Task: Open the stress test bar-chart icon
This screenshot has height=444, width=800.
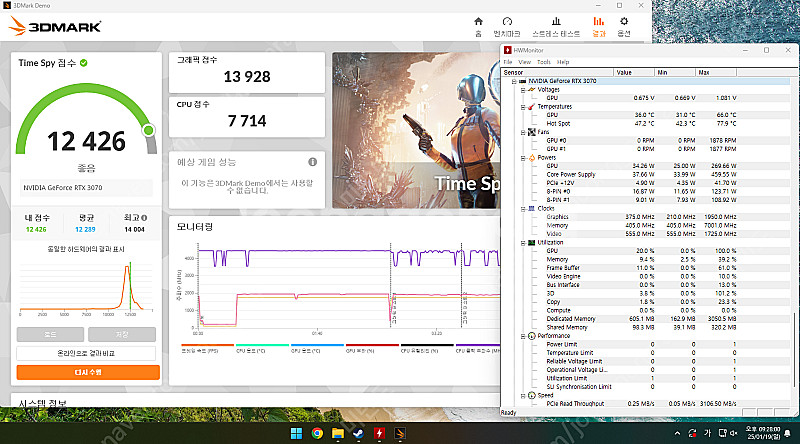Action: (556, 21)
